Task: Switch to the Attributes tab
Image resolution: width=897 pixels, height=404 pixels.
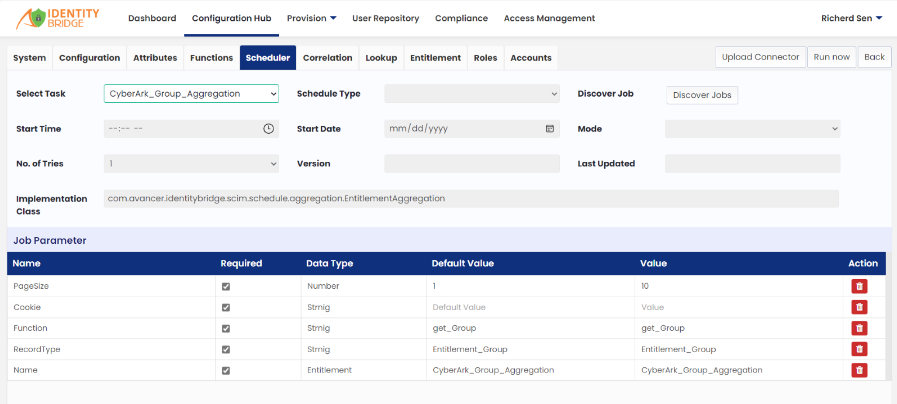Action: [155, 58]
